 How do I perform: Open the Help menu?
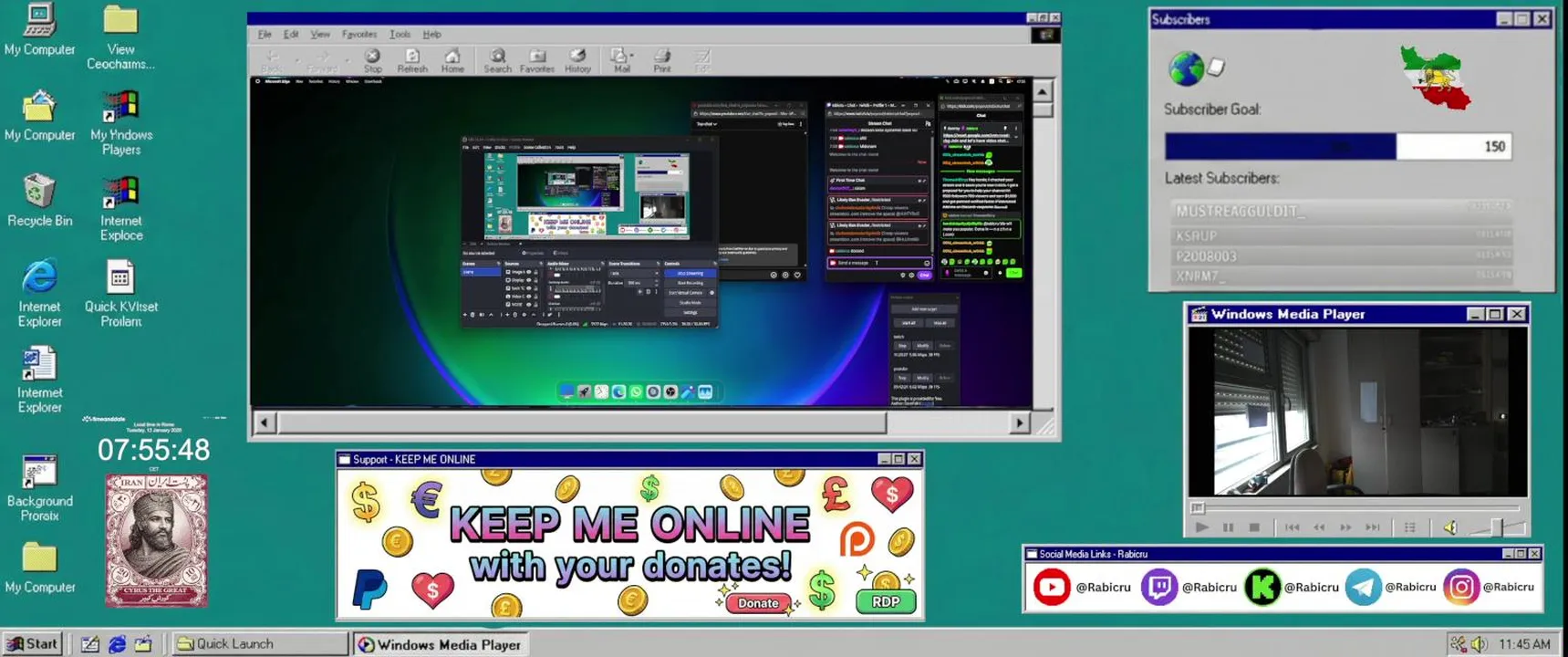432,35
